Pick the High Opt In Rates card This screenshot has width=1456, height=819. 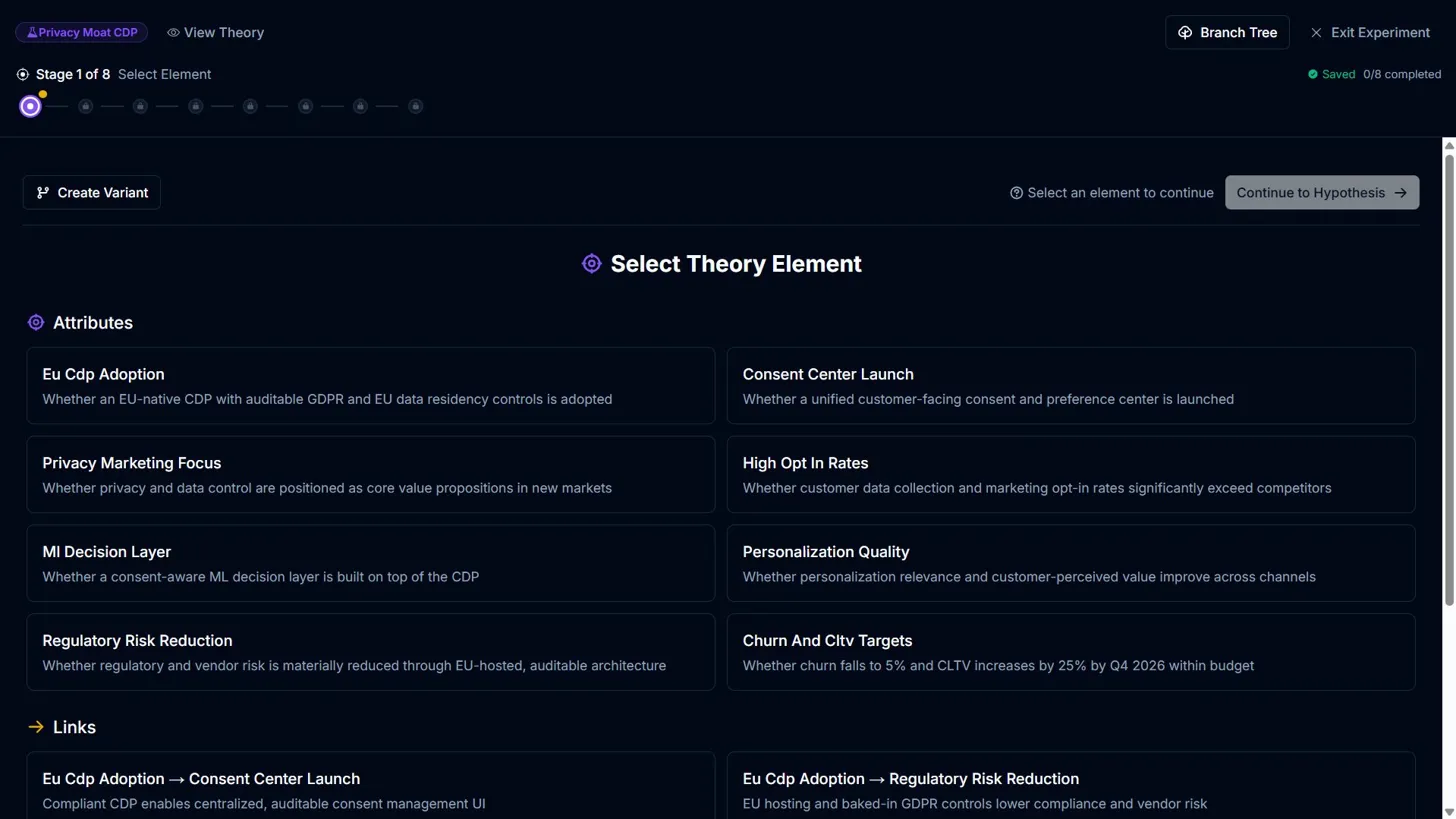coord(1070,475)
